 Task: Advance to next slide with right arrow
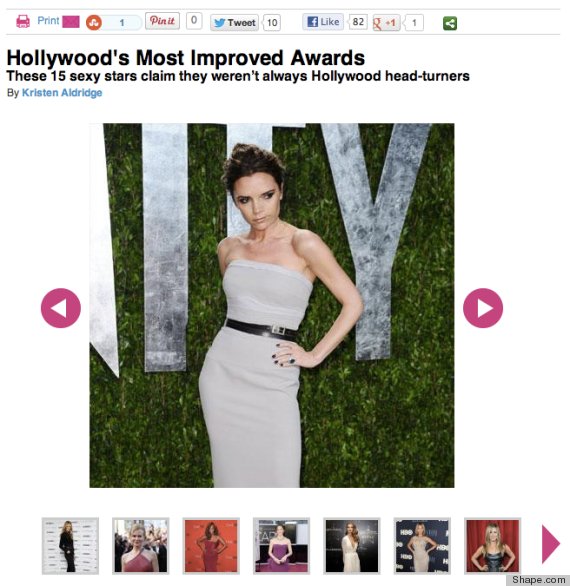(x=483, y=308)
